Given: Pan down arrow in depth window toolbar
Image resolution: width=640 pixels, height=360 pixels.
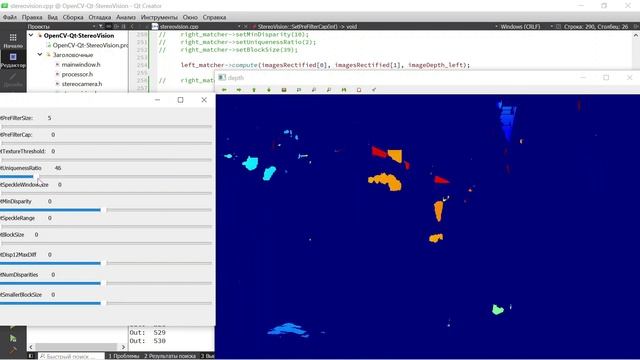Looking at the screenshot, I should click(269, 90).
